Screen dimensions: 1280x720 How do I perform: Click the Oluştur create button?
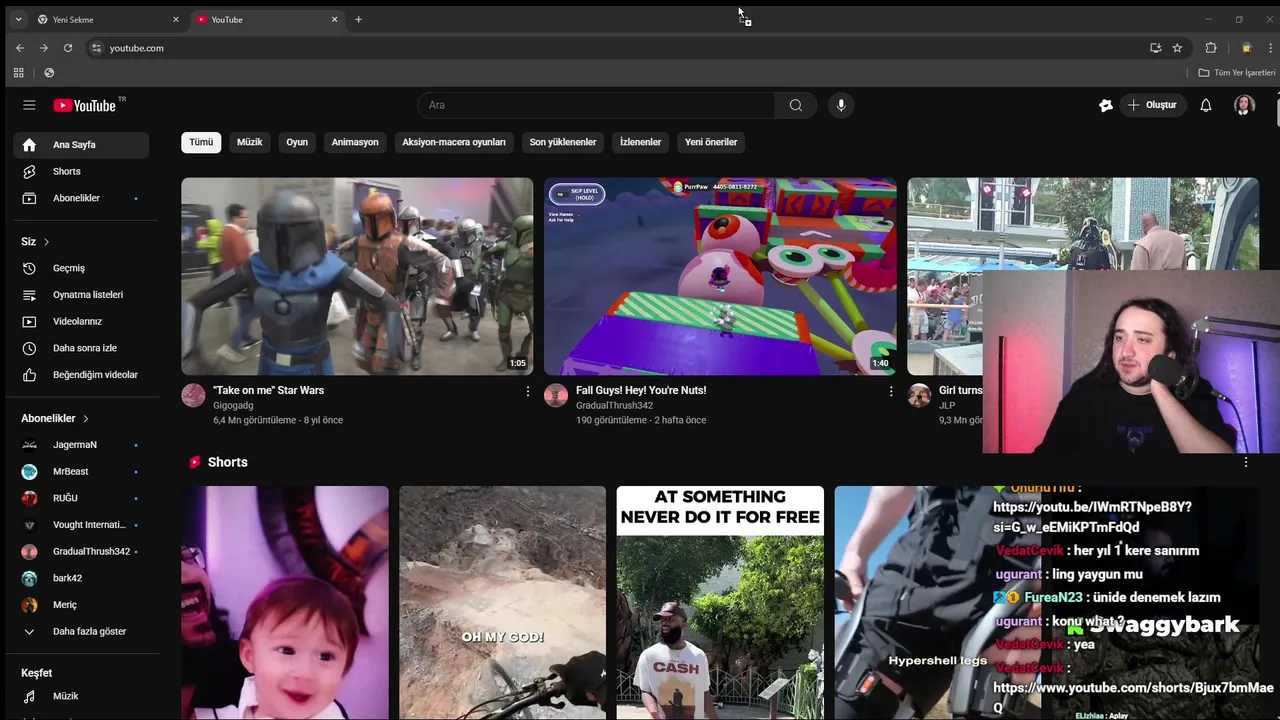[1152, 105]
